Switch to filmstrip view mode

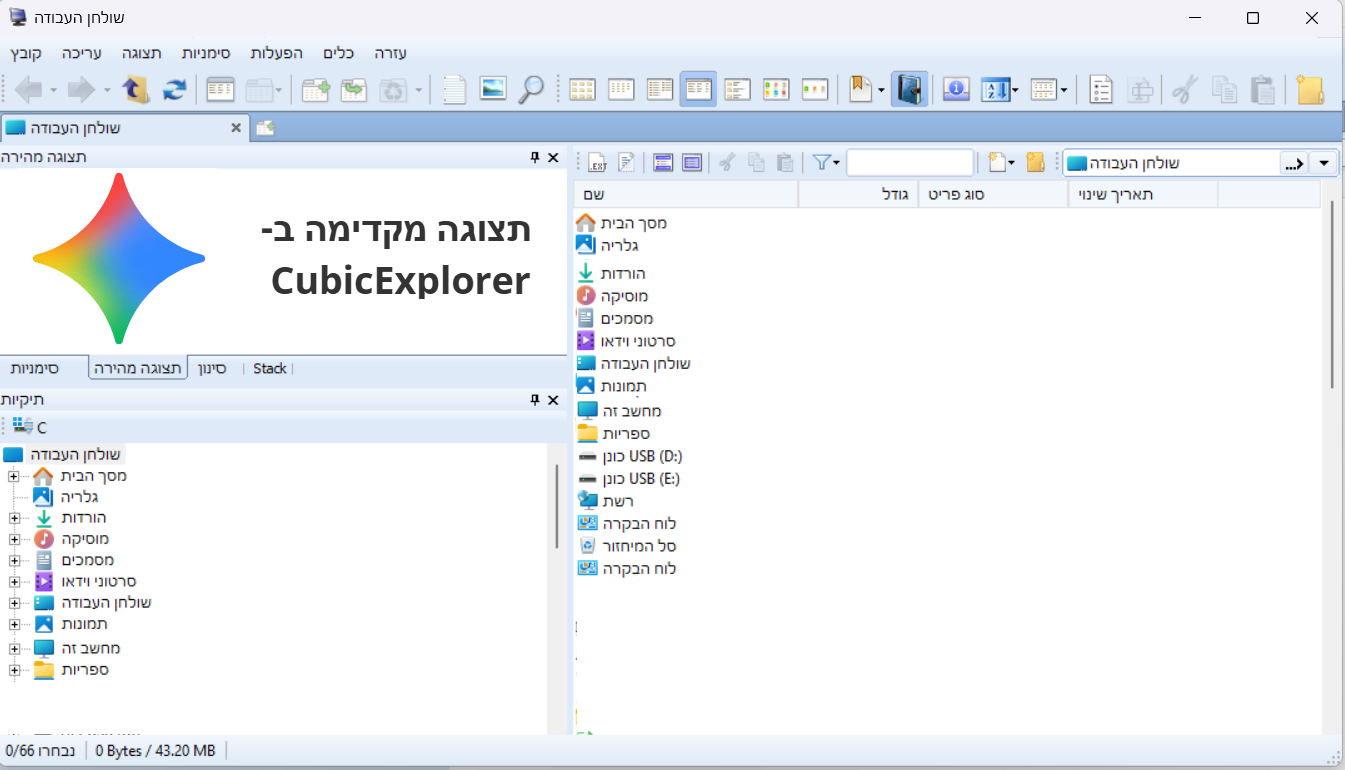(x=816, y=89)
